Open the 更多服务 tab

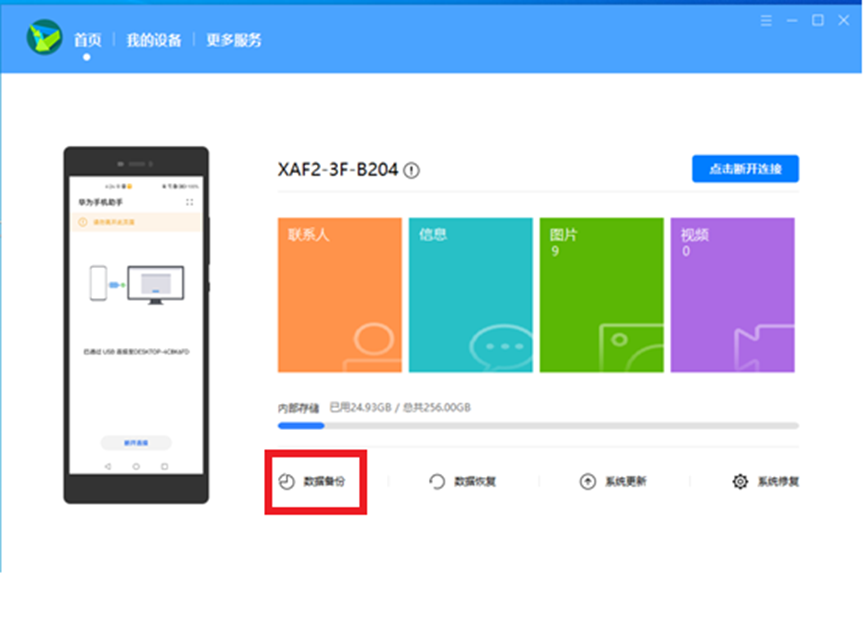[x=234, y=40]
